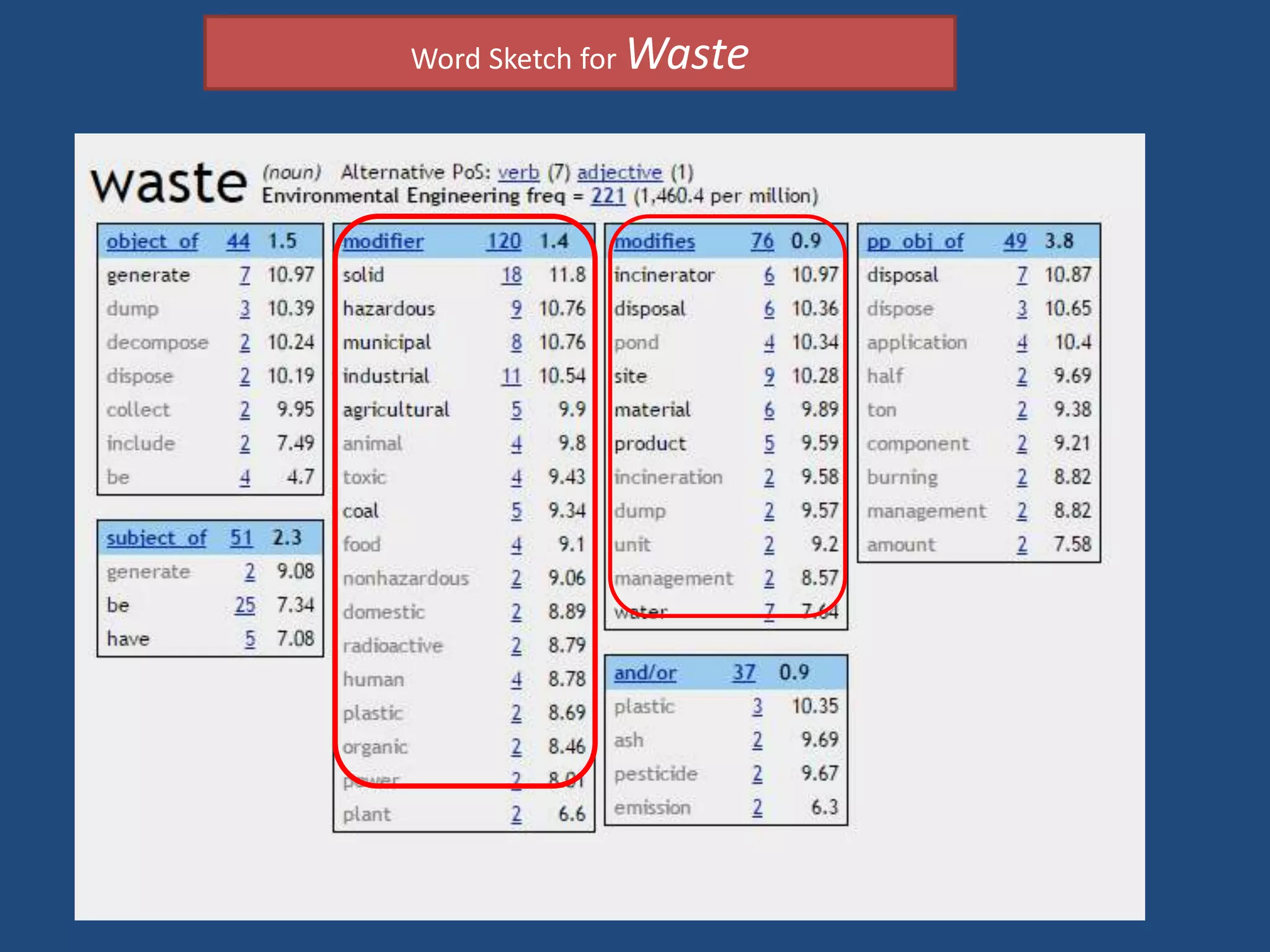This screenshot has width=1270, height=952.
Task: Click count 5 for product row
Action: pos(769,443)
